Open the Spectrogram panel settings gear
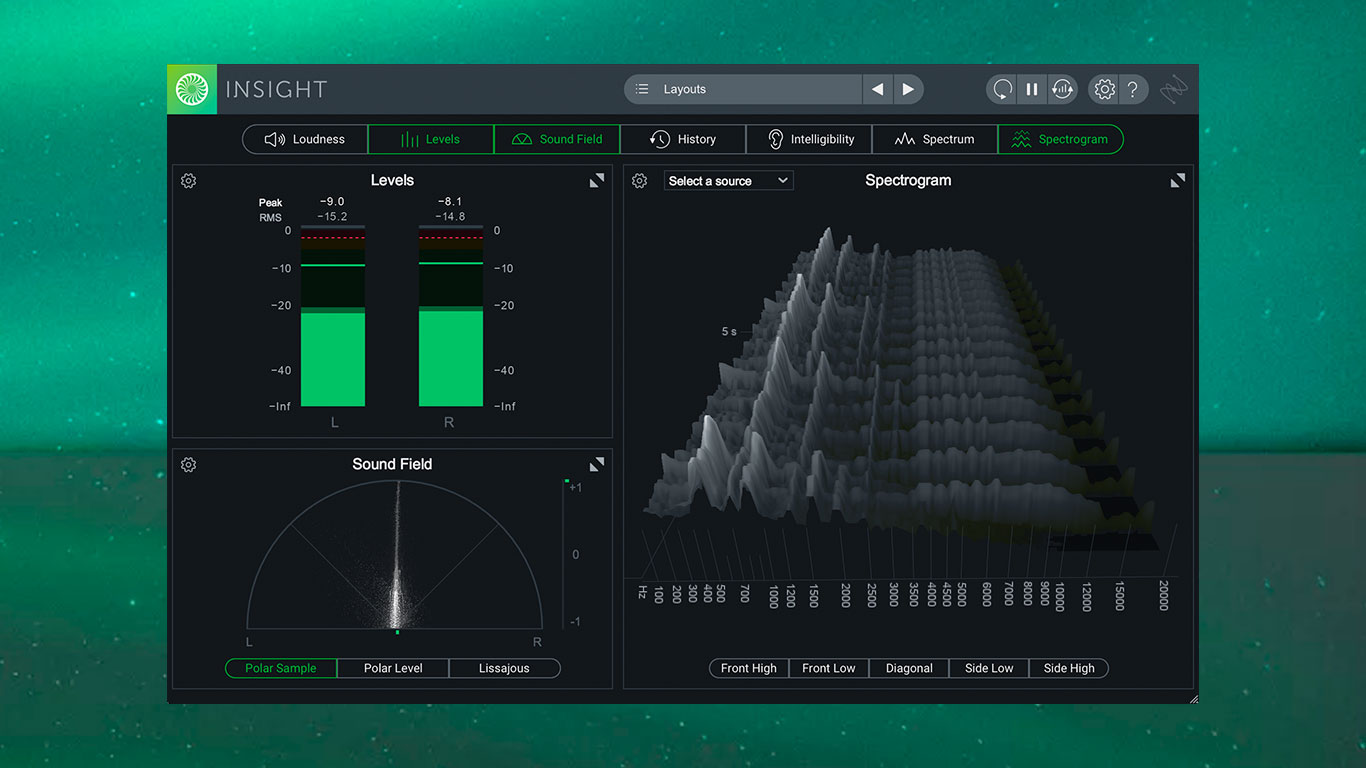Screen dimensions: 1366x768 click(x=640, y=180)
